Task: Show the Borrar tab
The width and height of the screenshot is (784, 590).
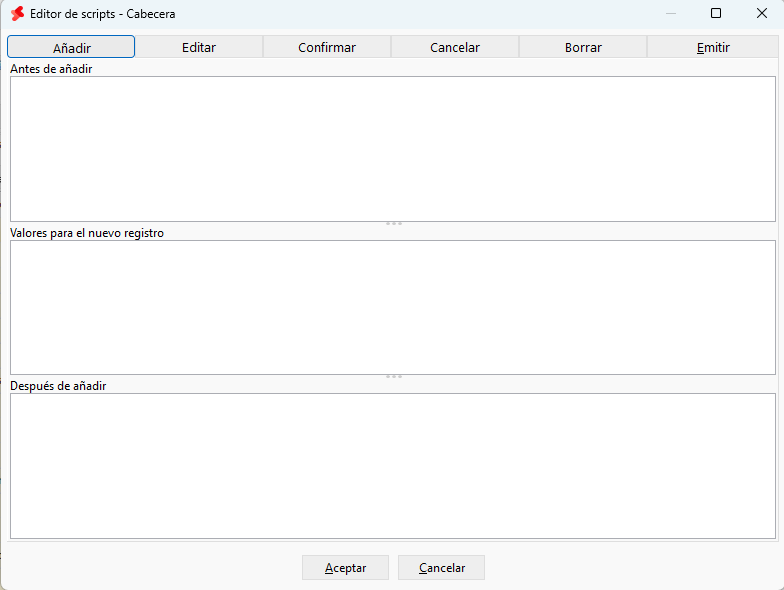Action: coord(583,47)
